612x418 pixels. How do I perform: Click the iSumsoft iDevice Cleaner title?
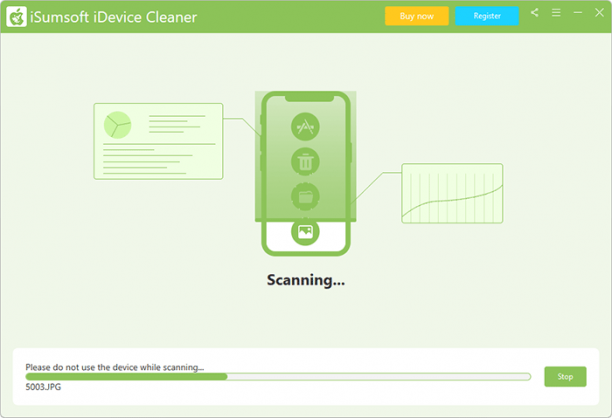point(114,17)
